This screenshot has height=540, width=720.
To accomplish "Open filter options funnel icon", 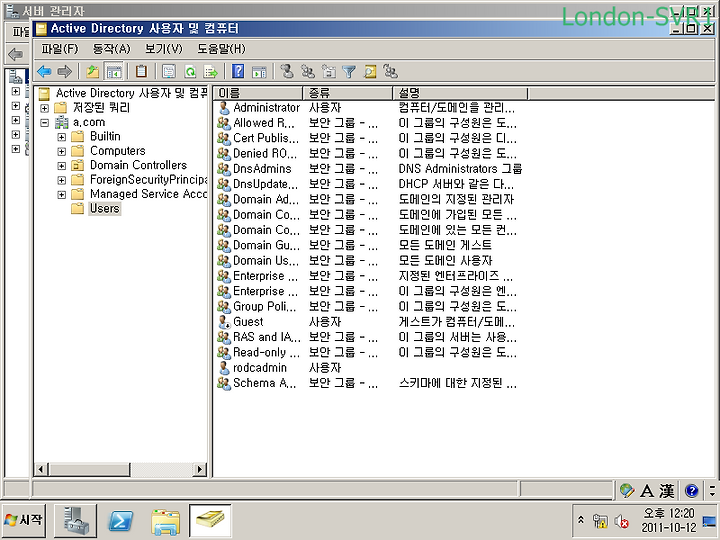I will (x=349, y=72).
